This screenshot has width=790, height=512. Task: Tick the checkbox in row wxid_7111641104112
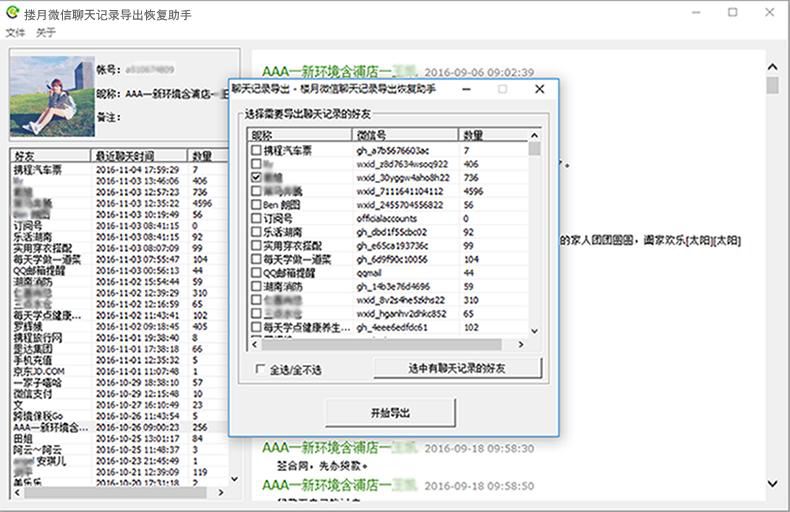tap(256, 191)
